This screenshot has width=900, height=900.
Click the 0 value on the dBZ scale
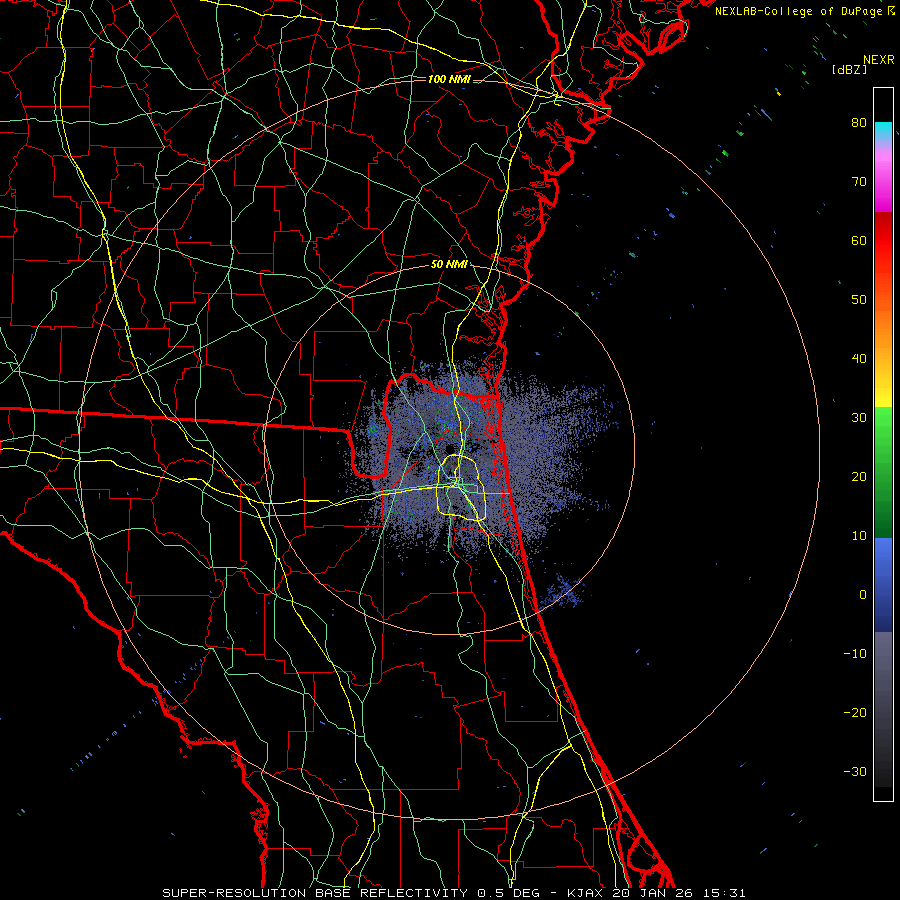863,595
